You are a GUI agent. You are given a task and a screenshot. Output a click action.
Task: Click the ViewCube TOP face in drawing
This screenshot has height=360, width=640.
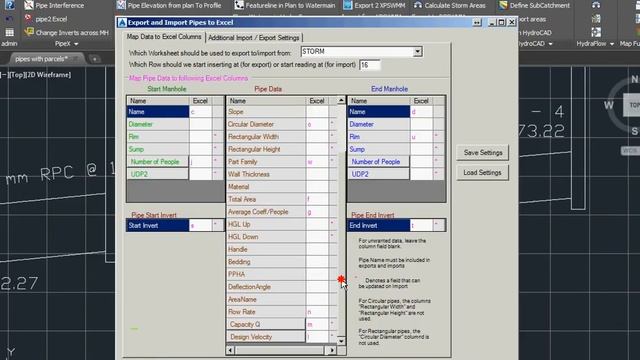633,105
